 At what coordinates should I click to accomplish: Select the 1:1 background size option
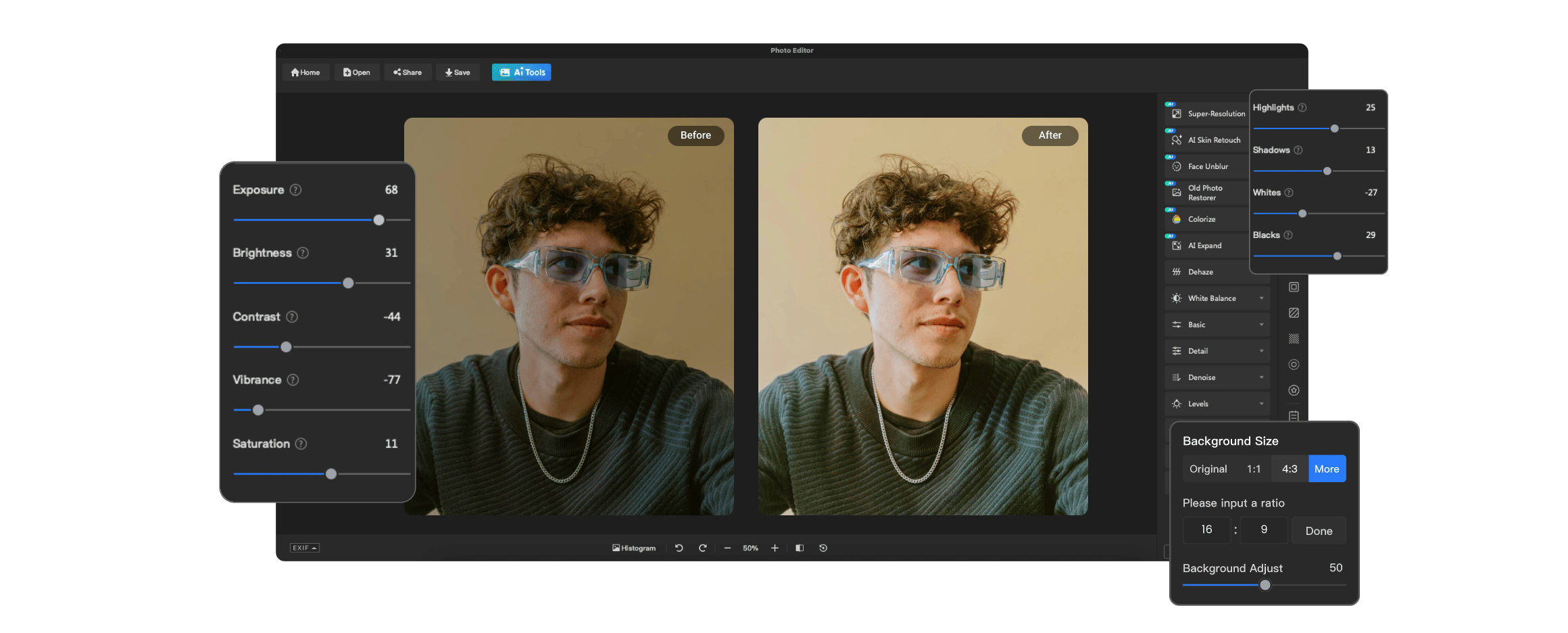(x=1254, y=469)
